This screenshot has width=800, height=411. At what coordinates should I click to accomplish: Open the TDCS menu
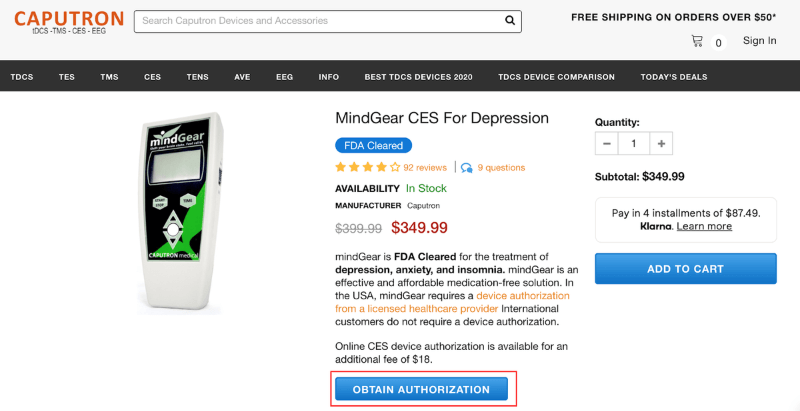pos(22,77)
